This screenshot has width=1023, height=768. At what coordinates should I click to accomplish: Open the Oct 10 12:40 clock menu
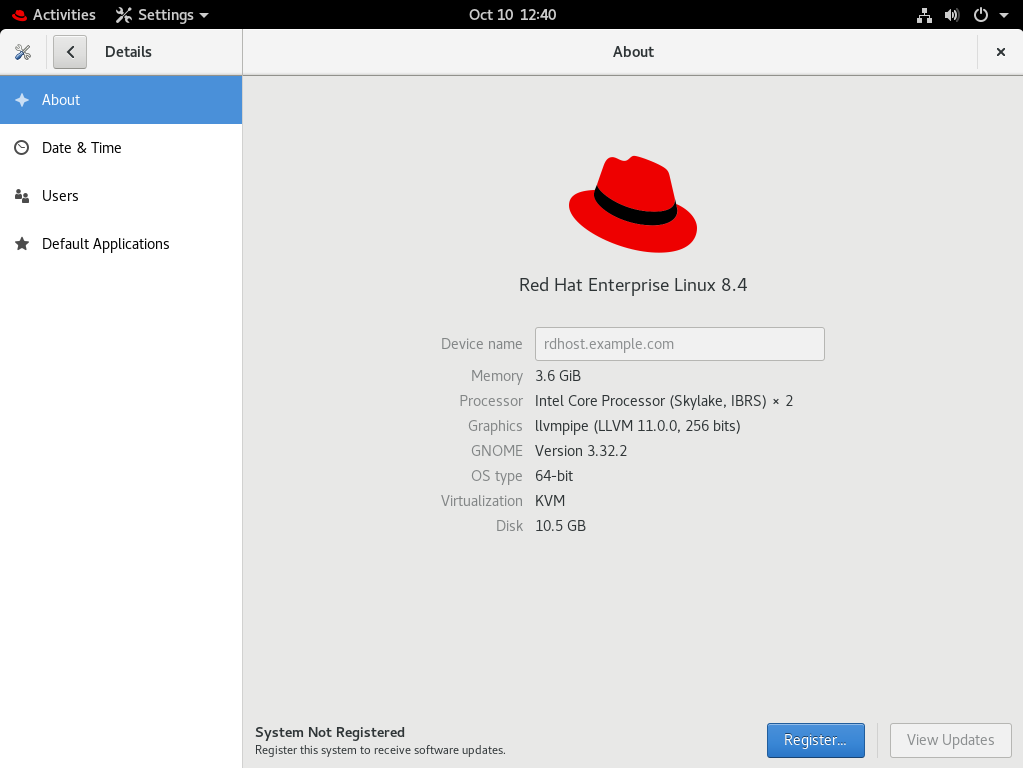[512, 15]
